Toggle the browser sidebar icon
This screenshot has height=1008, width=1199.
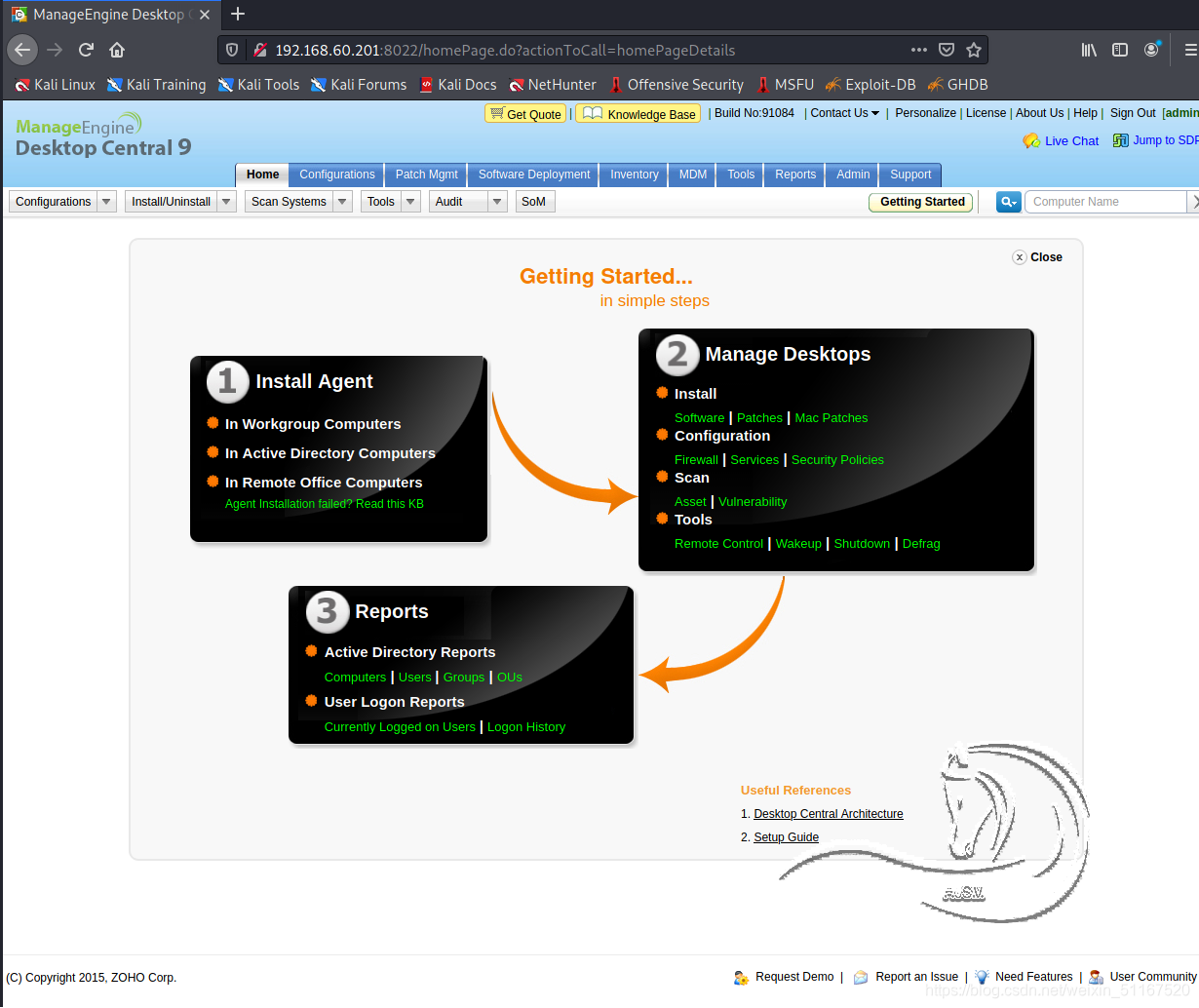click(x=1120, y=50)
